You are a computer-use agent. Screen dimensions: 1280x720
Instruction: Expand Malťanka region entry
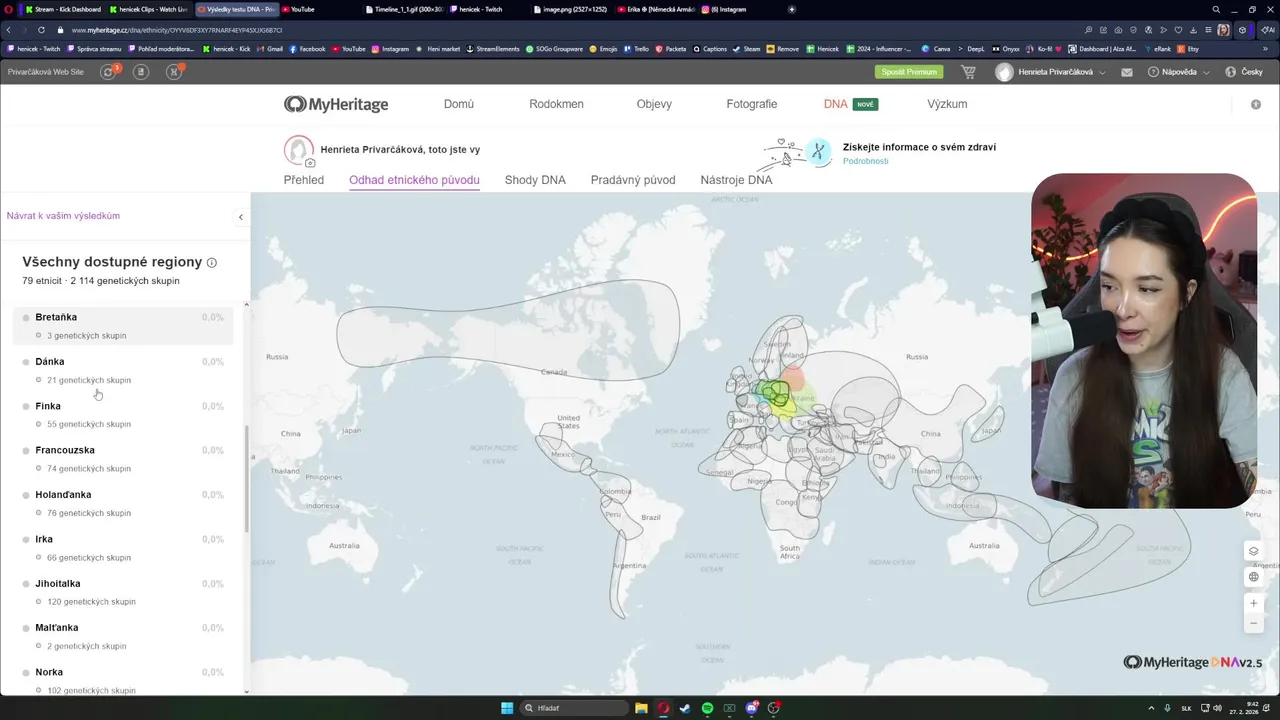tap(123, 636)
